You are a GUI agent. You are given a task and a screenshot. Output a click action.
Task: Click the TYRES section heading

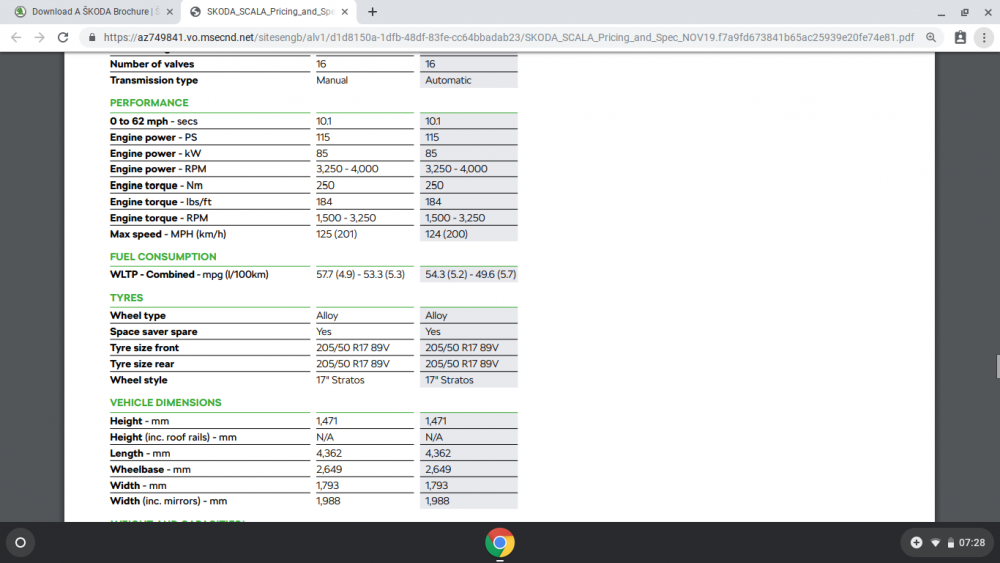[x=126, y=298]
